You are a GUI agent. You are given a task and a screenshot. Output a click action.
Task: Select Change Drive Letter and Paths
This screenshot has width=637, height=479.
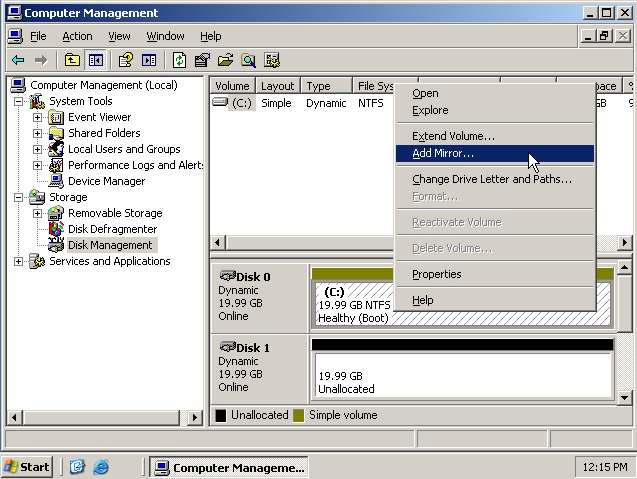tap(495, 179)
